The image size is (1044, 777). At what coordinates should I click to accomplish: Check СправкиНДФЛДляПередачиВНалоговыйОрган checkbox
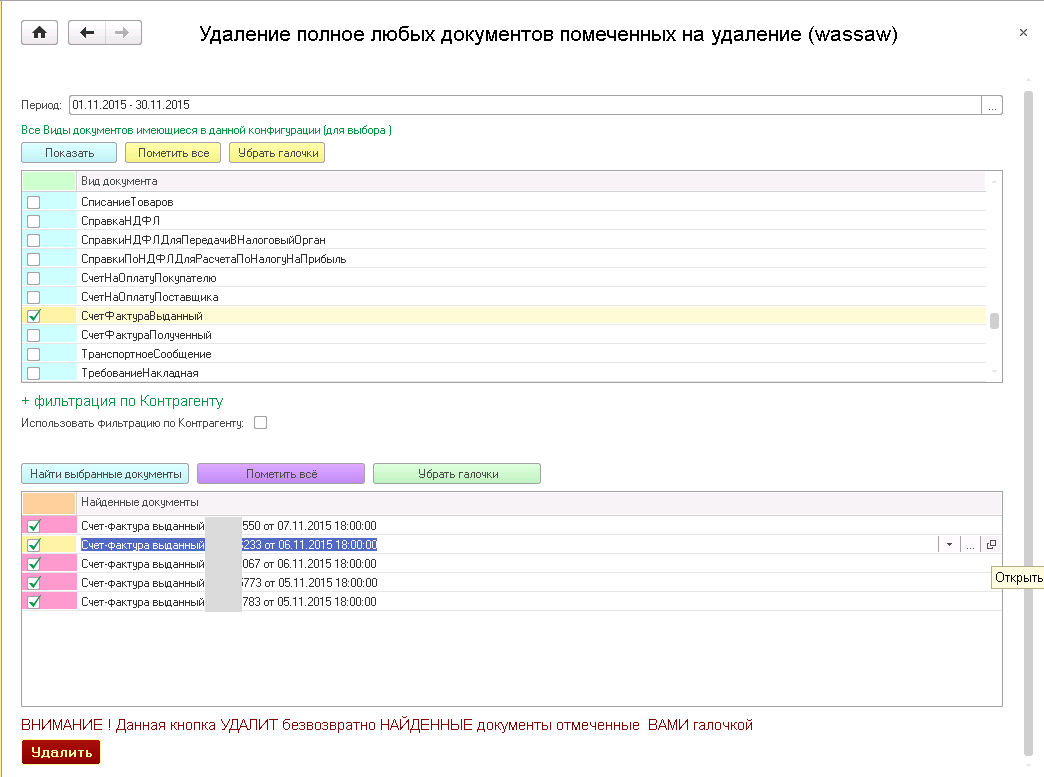[33, 240]
